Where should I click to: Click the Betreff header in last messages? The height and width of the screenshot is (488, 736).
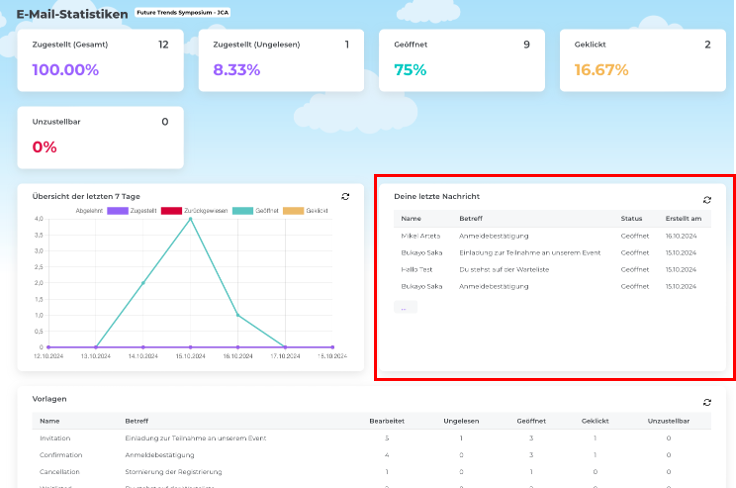tap(471, 219)
